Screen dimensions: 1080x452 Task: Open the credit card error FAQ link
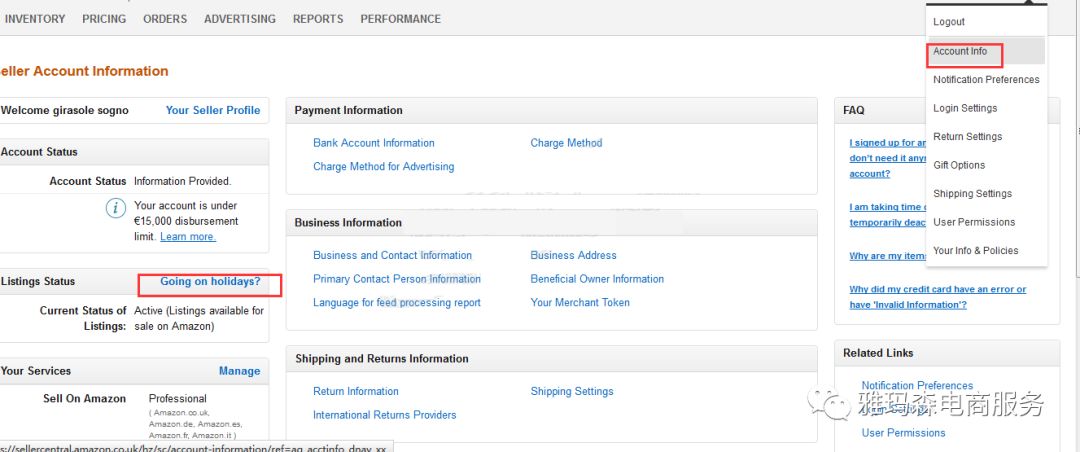tap(937, 297)
